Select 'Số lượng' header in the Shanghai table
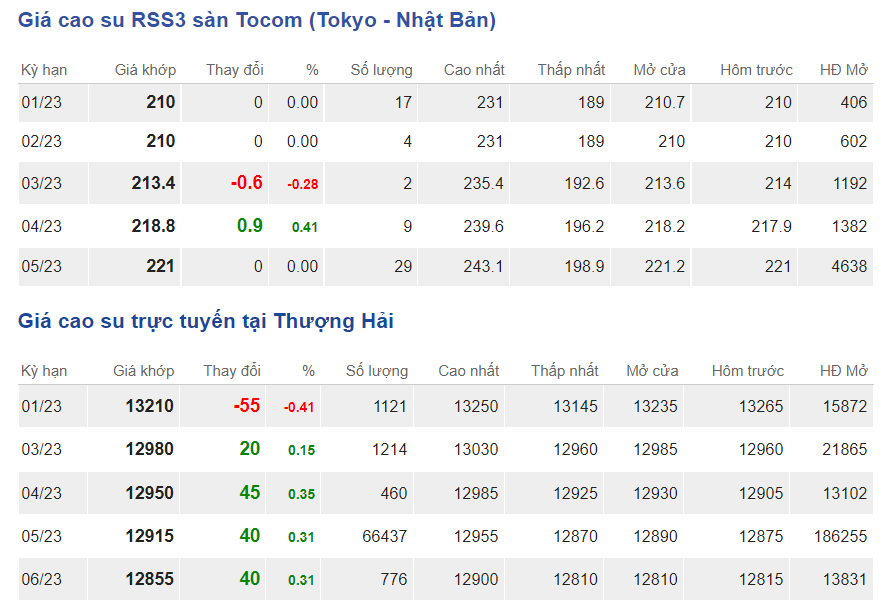The height and width of the screenshot is (608, 887). (377, 371)
